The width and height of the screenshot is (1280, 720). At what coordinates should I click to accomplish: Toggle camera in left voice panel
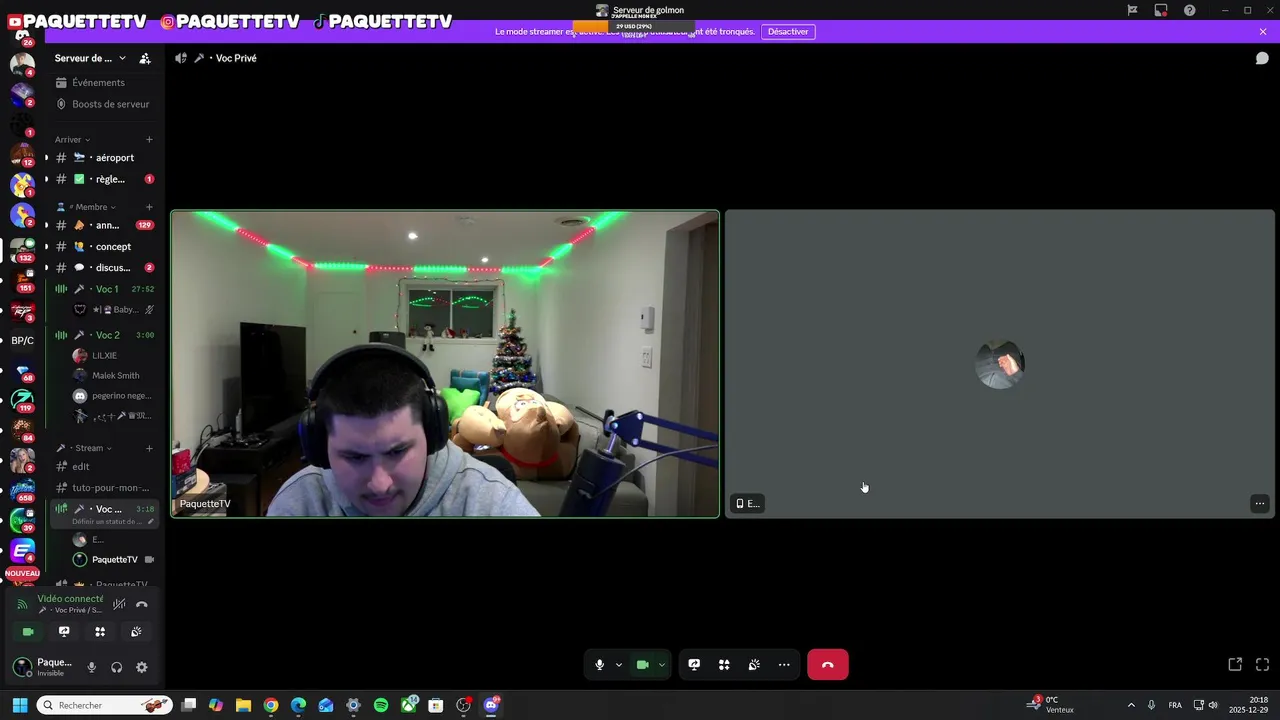[28, 632]
